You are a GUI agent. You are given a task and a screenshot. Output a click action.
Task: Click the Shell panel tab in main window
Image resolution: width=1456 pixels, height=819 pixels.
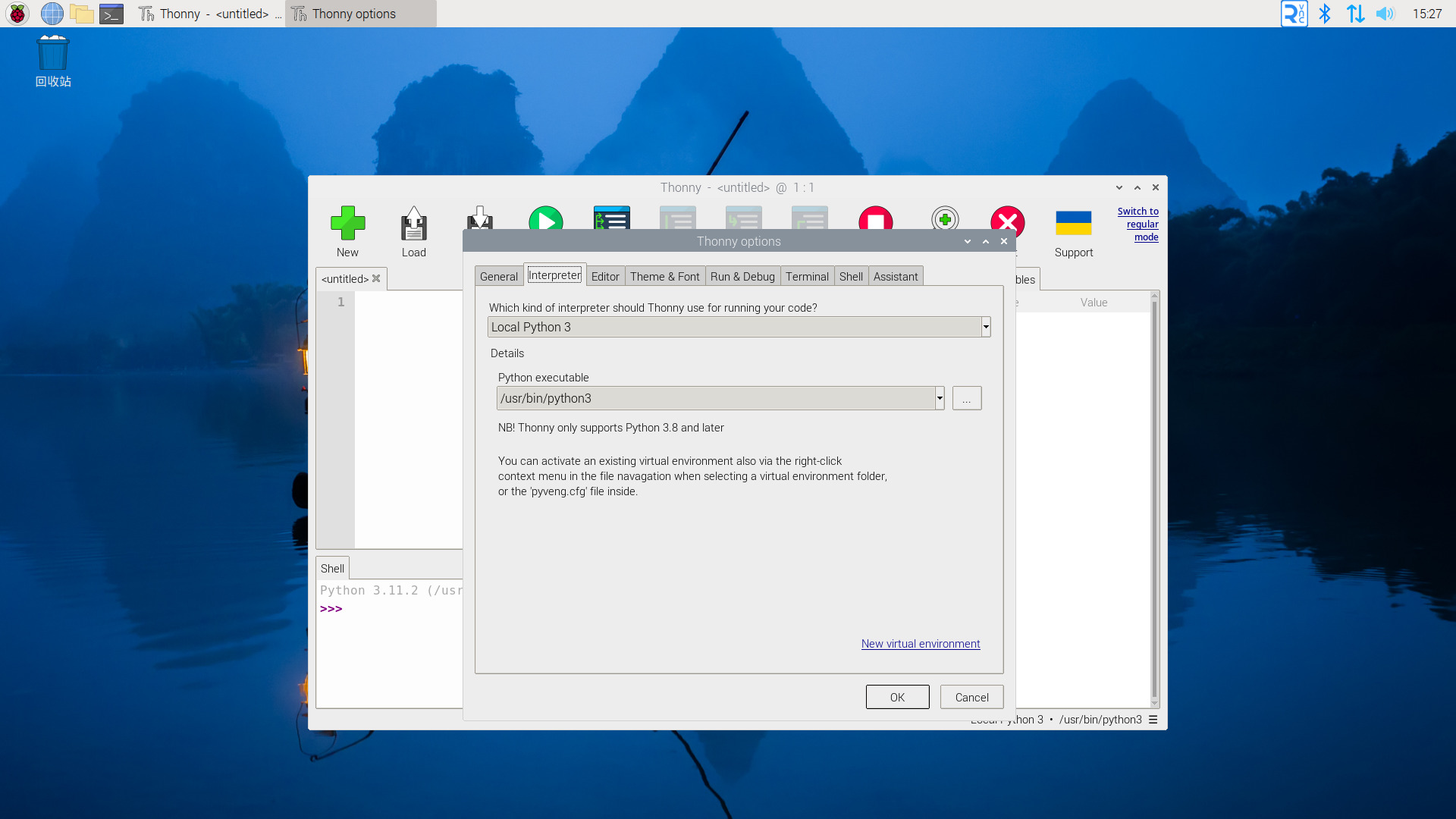[x=332, y=568]
